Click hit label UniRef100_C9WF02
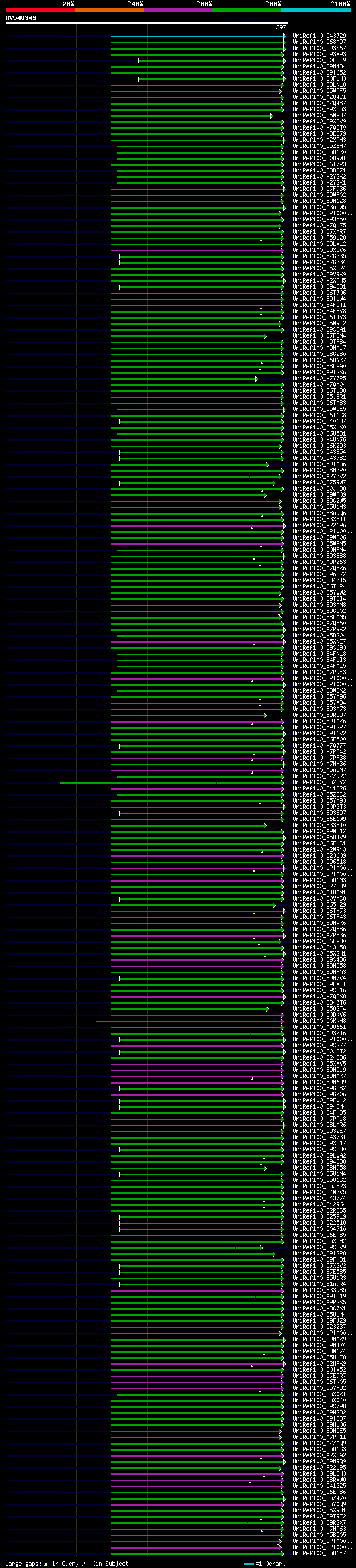 pyautogui.click(x=319, y=195)
